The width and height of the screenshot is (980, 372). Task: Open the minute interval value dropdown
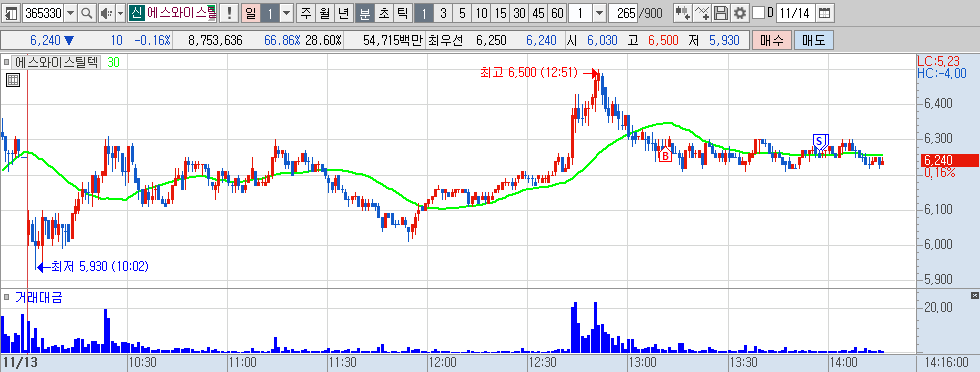599,13
